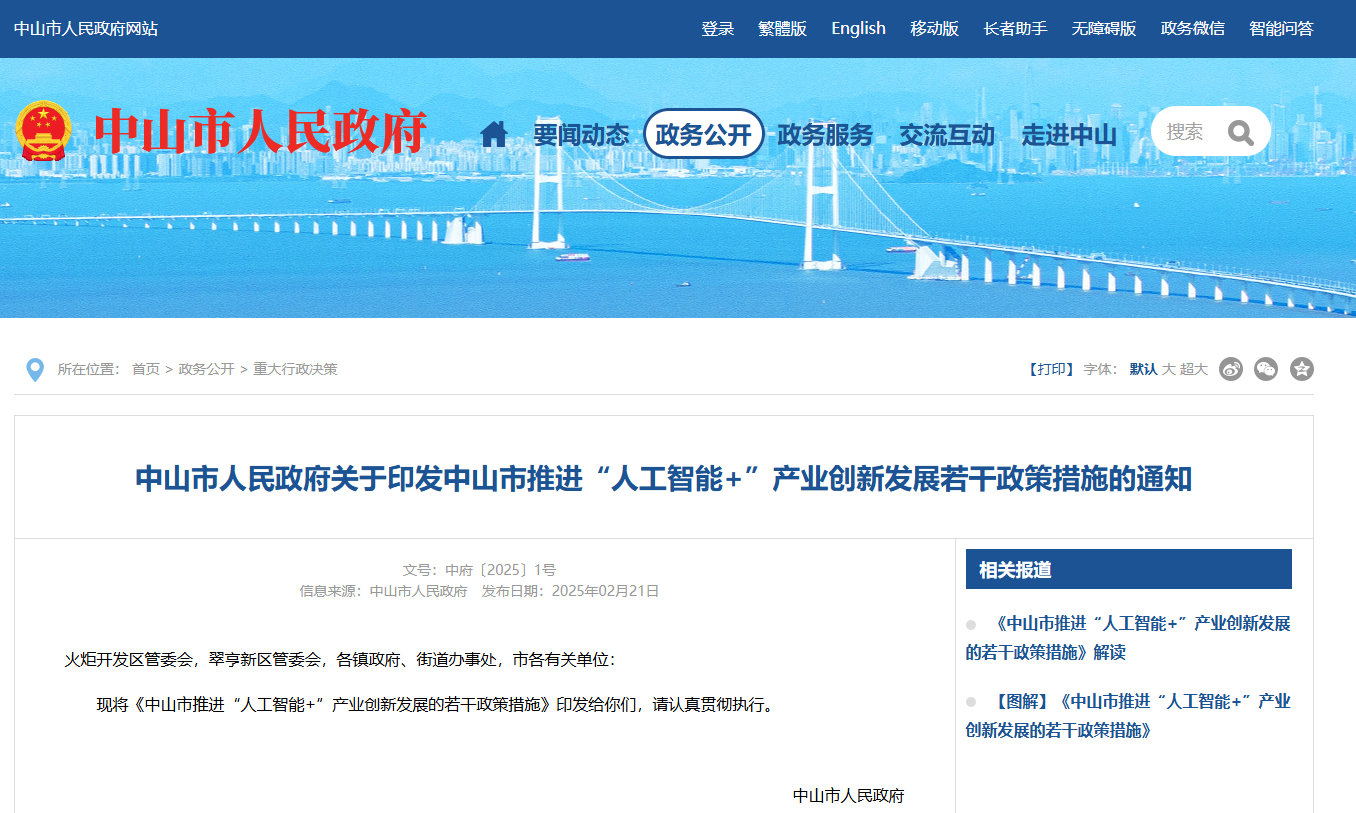Switch to the English site version
This screenshot has height=813, width=1356.
pos(858,28)
